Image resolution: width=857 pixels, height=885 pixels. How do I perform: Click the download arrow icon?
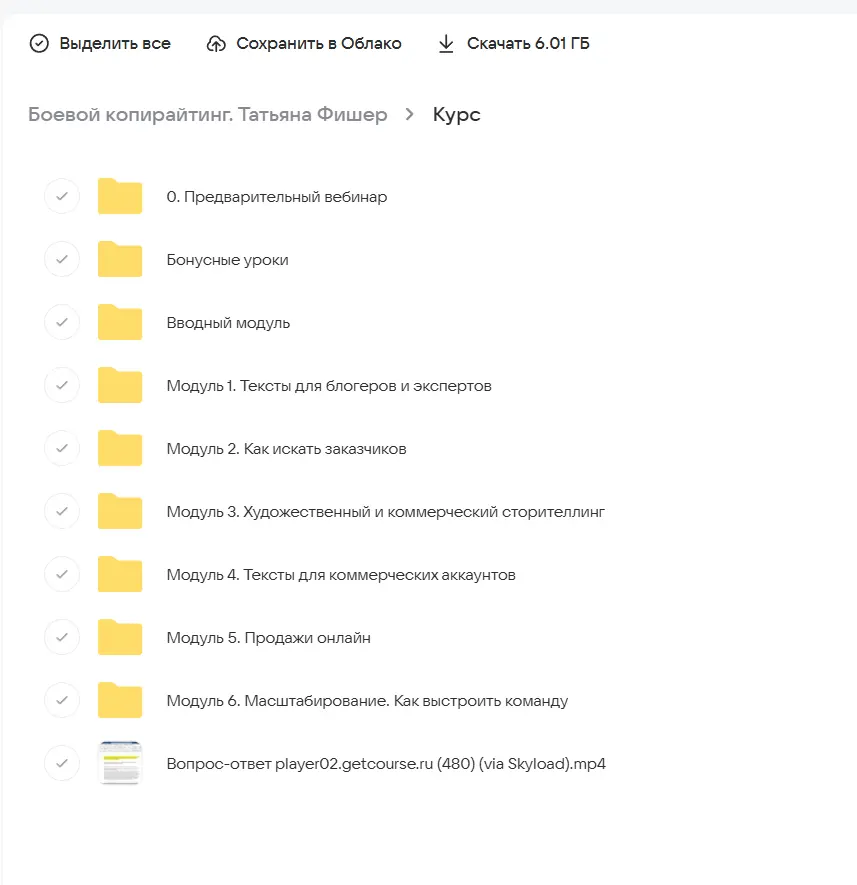point(446,44)
